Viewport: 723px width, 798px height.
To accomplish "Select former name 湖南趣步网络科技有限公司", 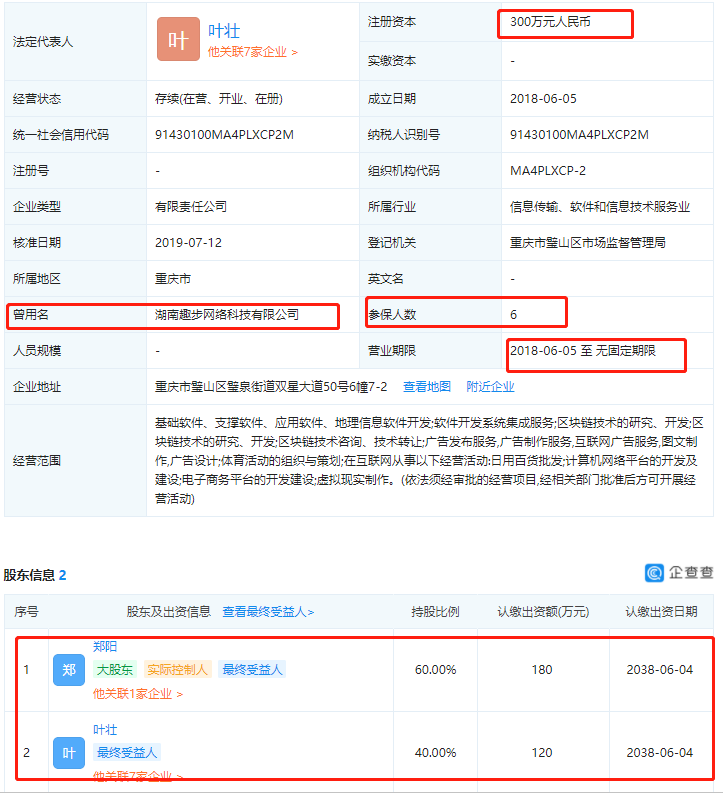I will point(226,315).
